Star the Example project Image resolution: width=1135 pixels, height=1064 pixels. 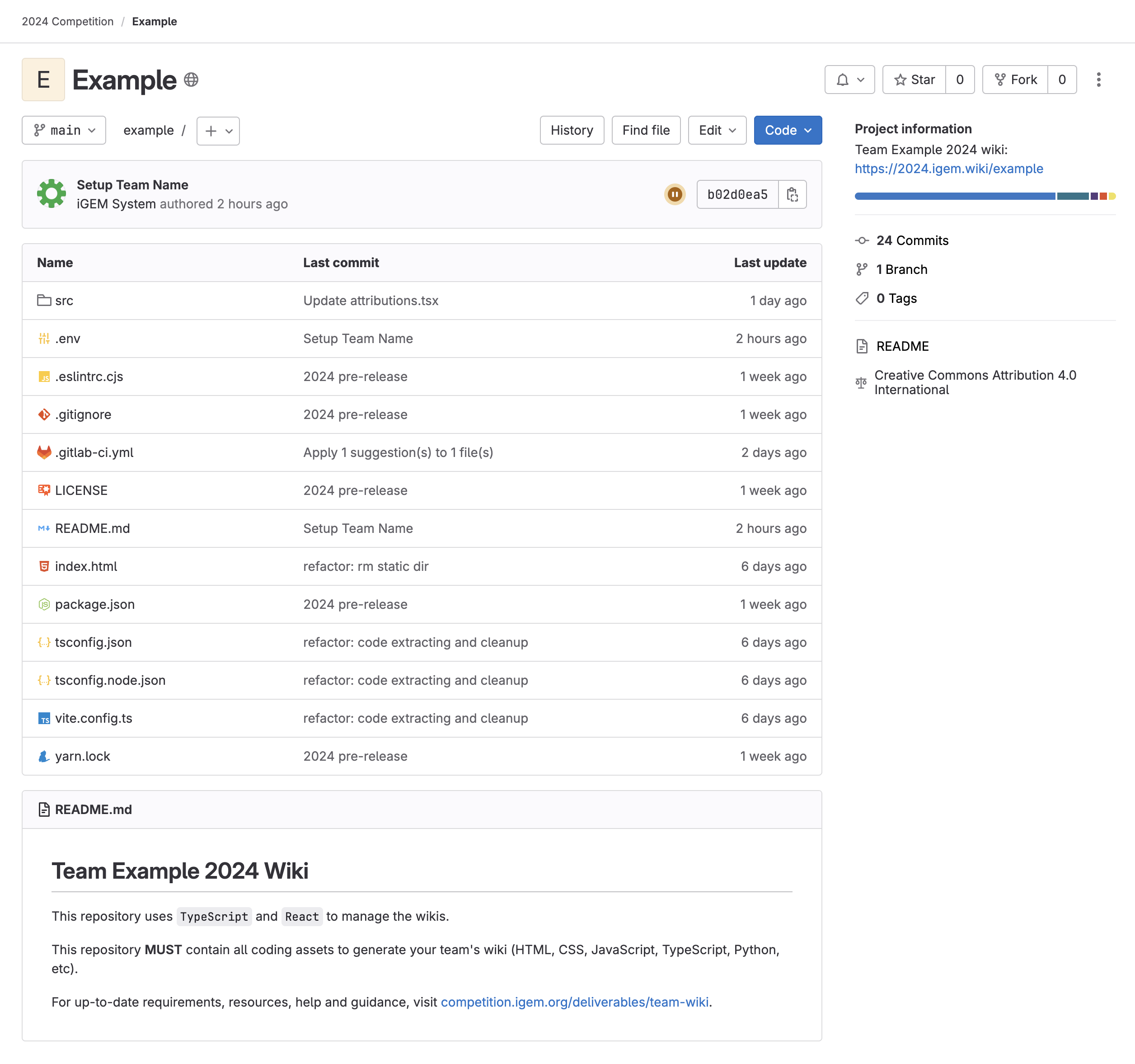tap(914, 80)
